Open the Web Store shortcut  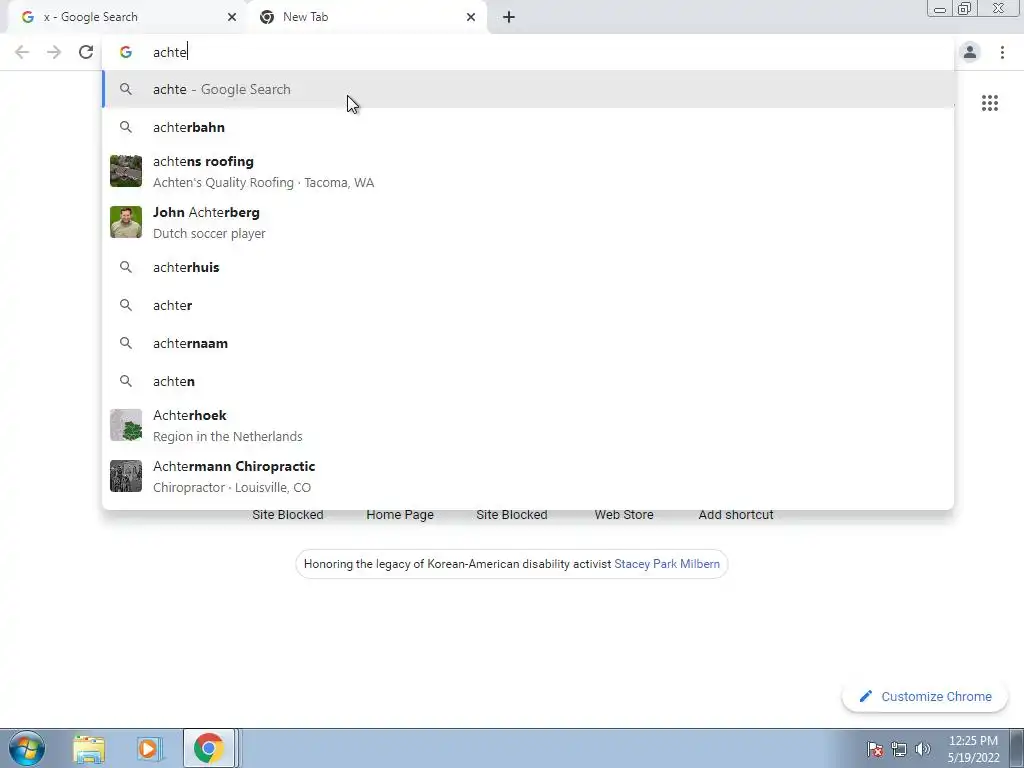(x=624, y=515)
